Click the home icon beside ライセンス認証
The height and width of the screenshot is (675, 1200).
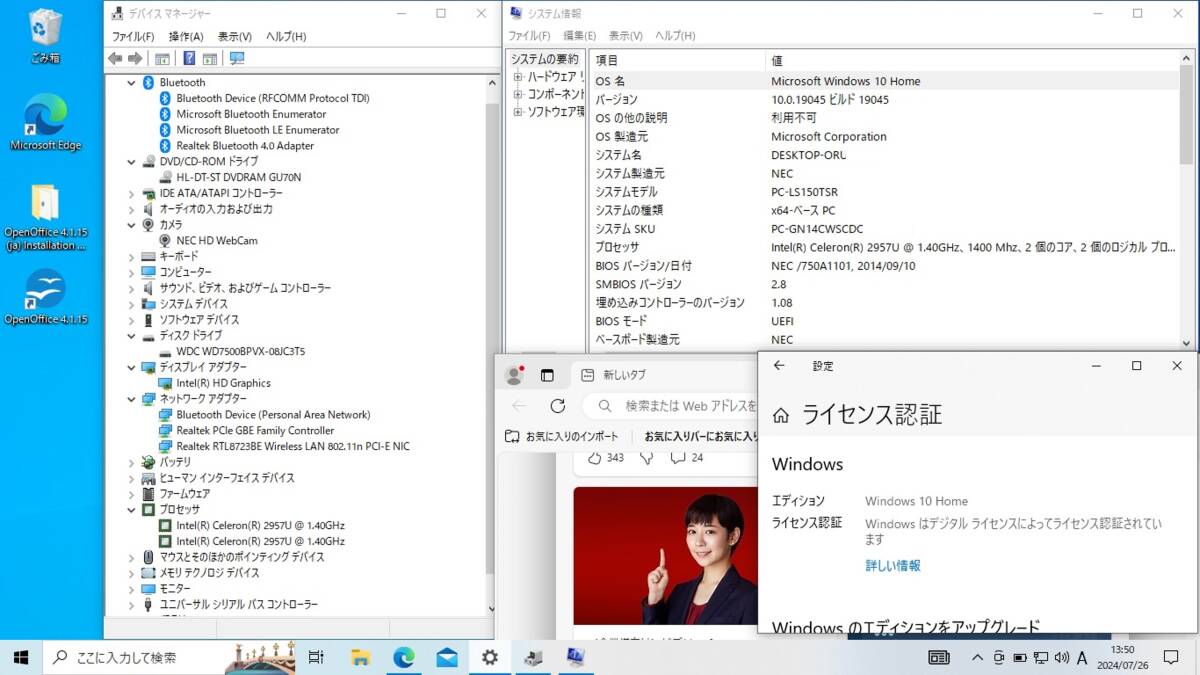[x=781, y=415]
